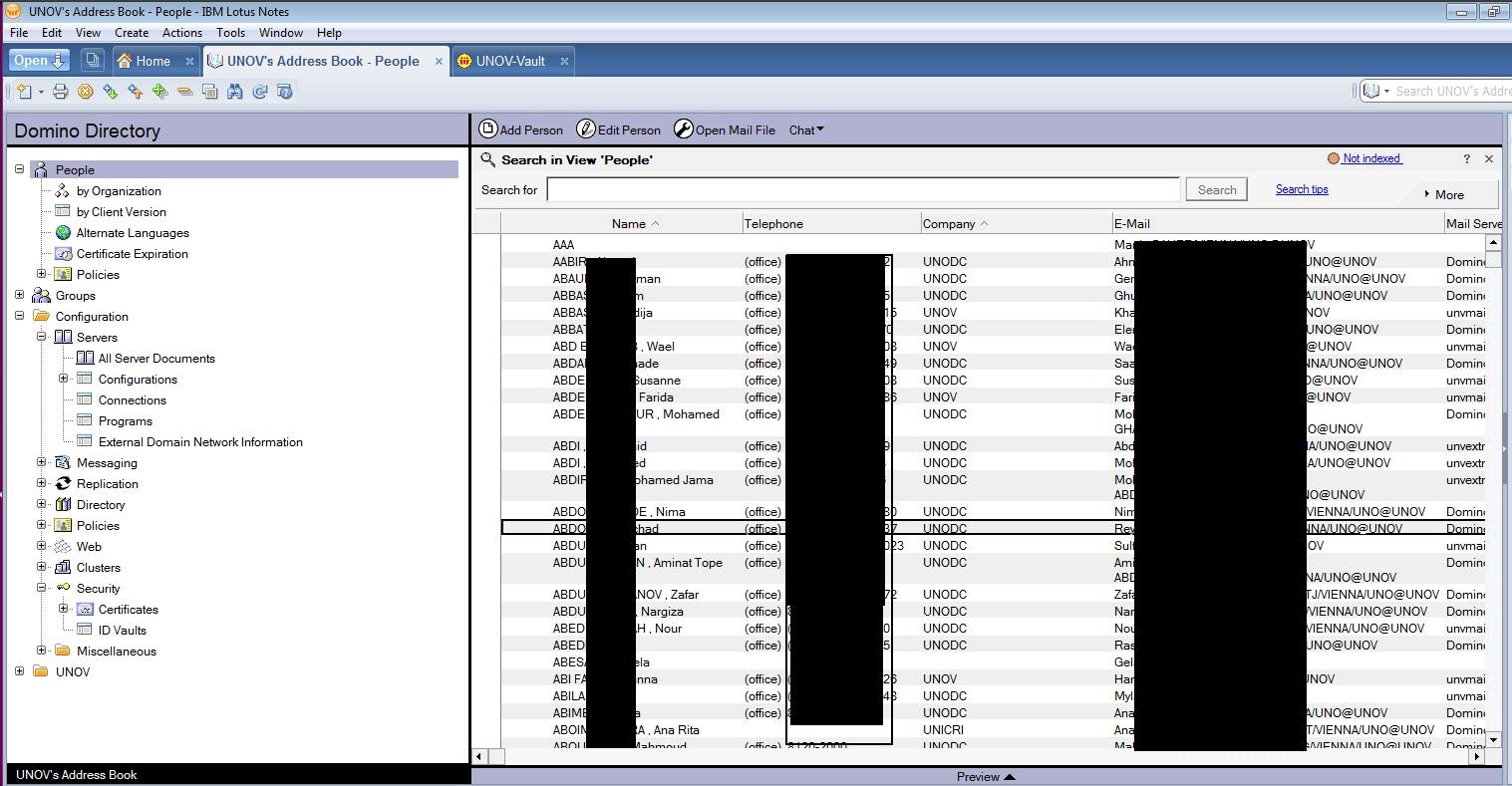Open the Search tips link

coord(1302,189)
